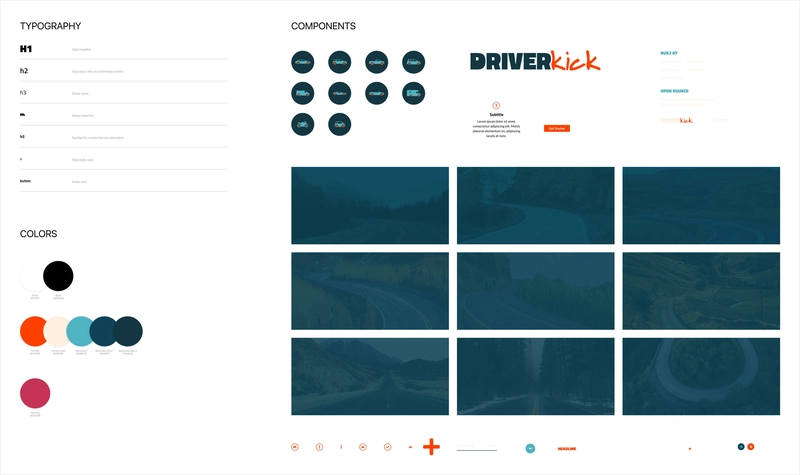Click the large DRIVERkick logo

coord(535,61)
